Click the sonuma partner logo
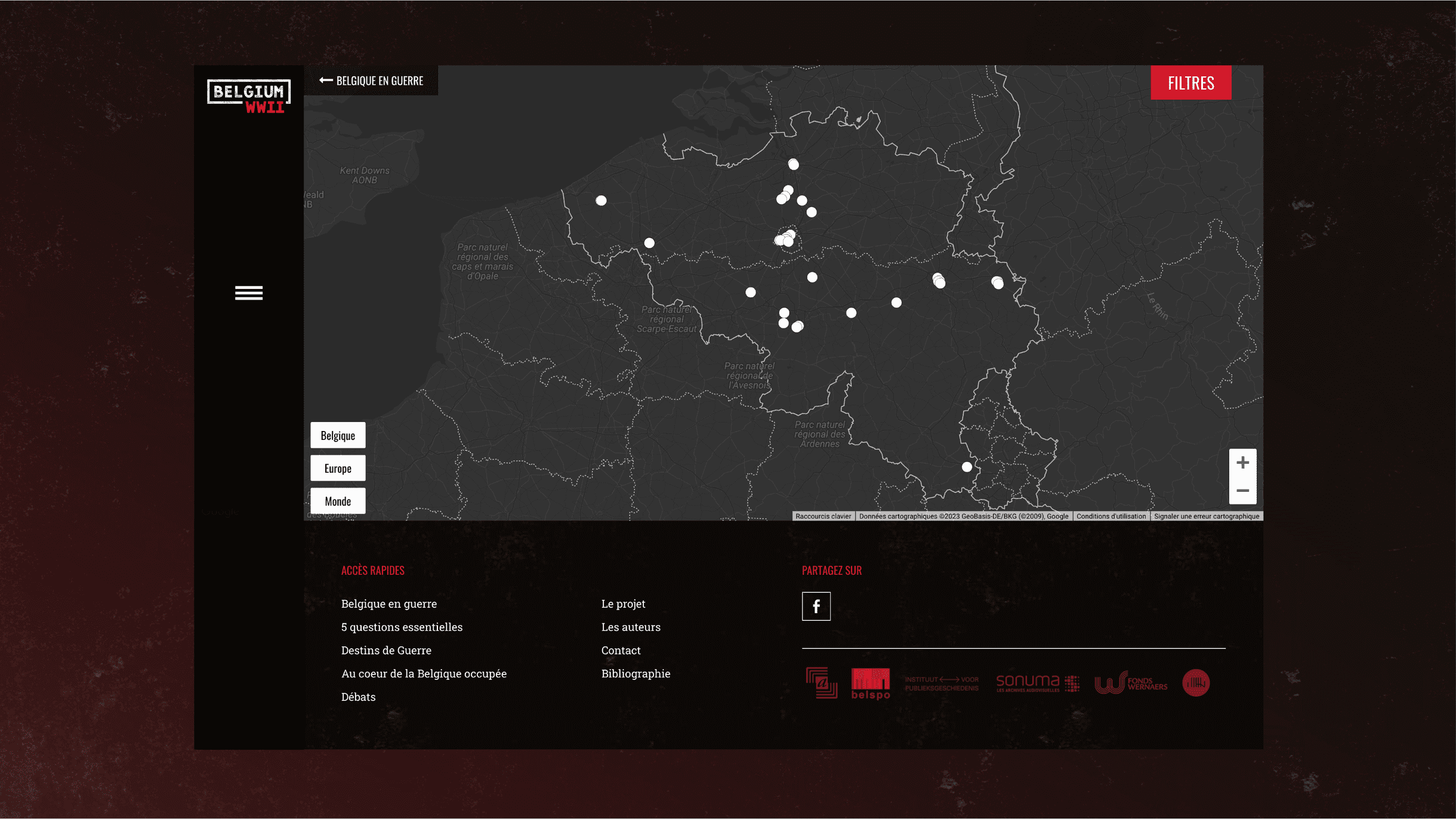Screen dimensions: 1456x819 tap(1037, 683)
